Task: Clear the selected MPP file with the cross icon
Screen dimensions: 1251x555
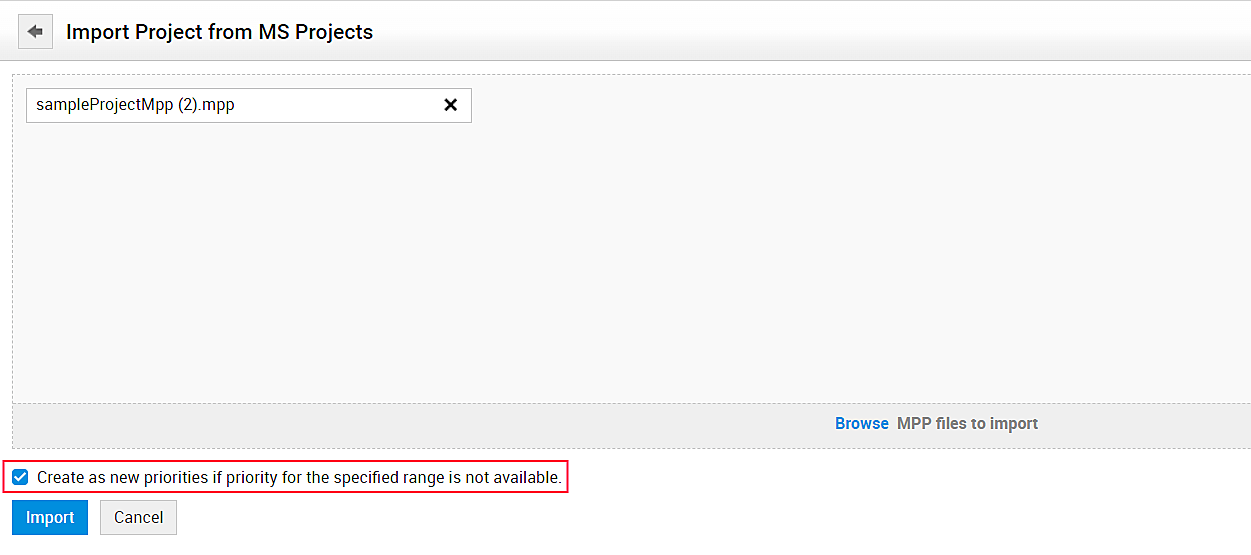Action: [x=450, y=105]
